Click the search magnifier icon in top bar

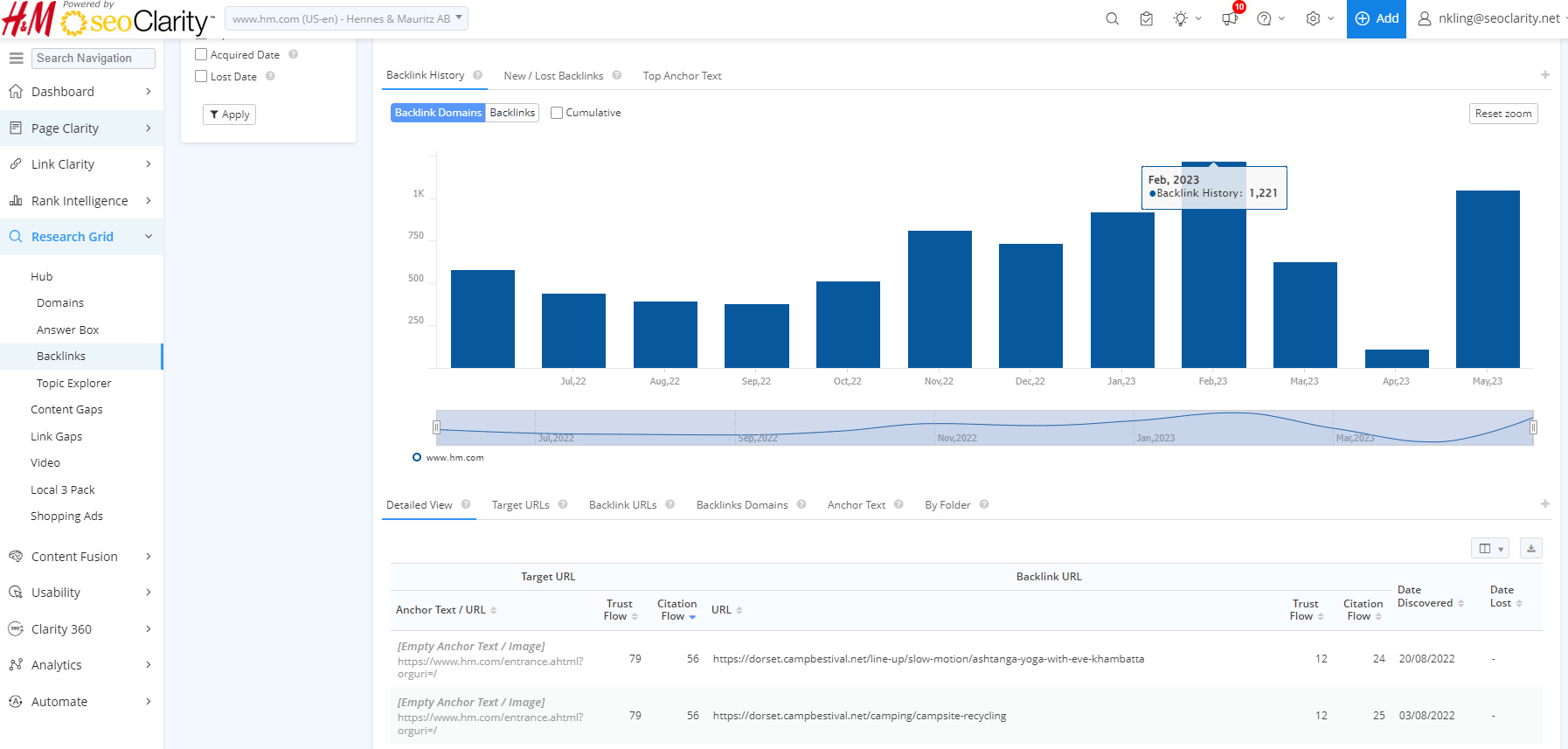[1112, 18]
